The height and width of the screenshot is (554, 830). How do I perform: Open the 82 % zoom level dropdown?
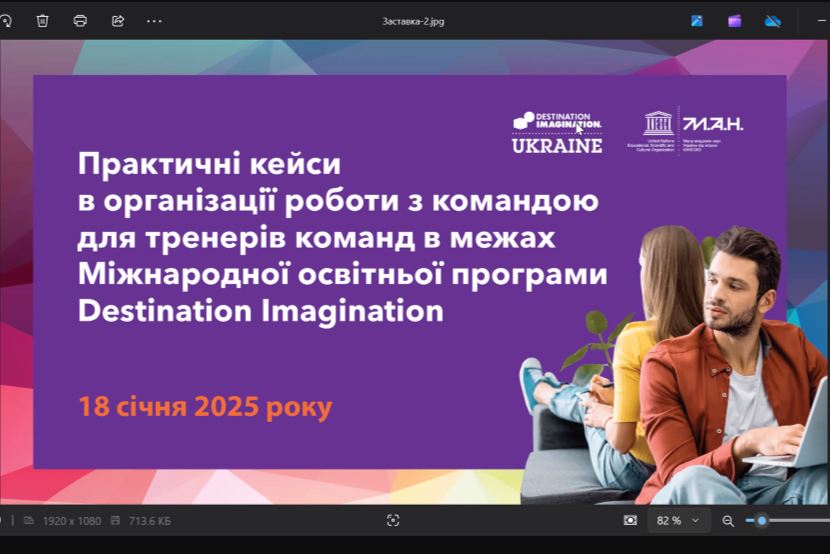678,521
